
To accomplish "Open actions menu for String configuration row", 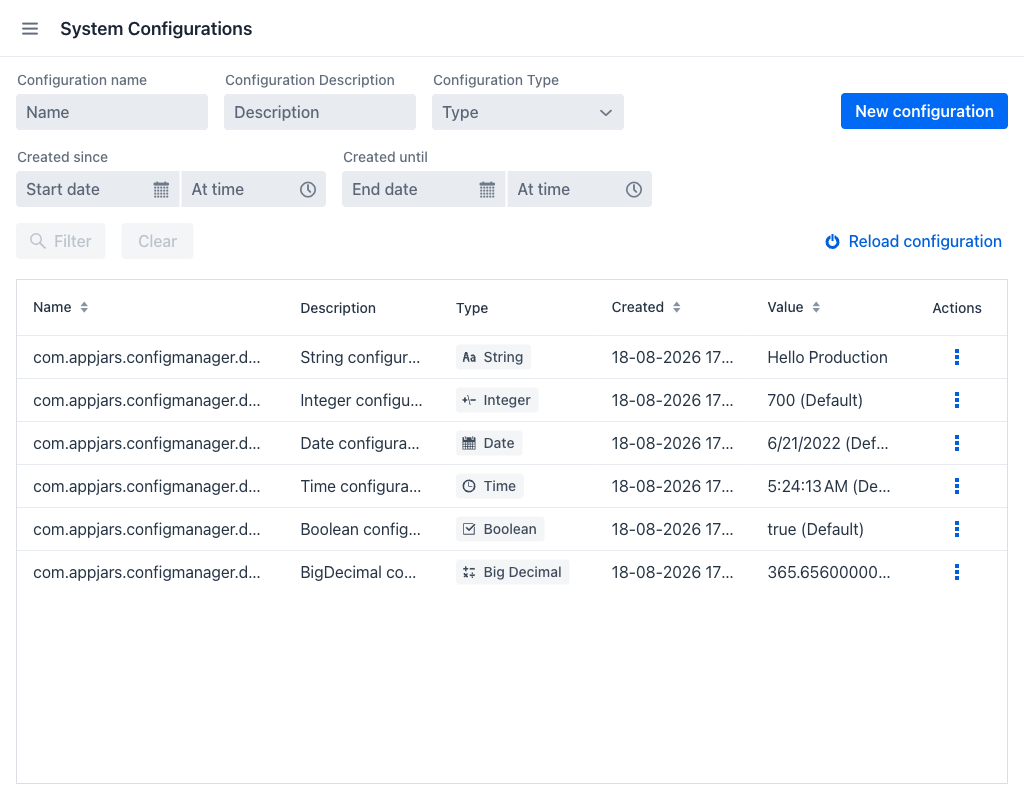I will [x=957, y=357].
